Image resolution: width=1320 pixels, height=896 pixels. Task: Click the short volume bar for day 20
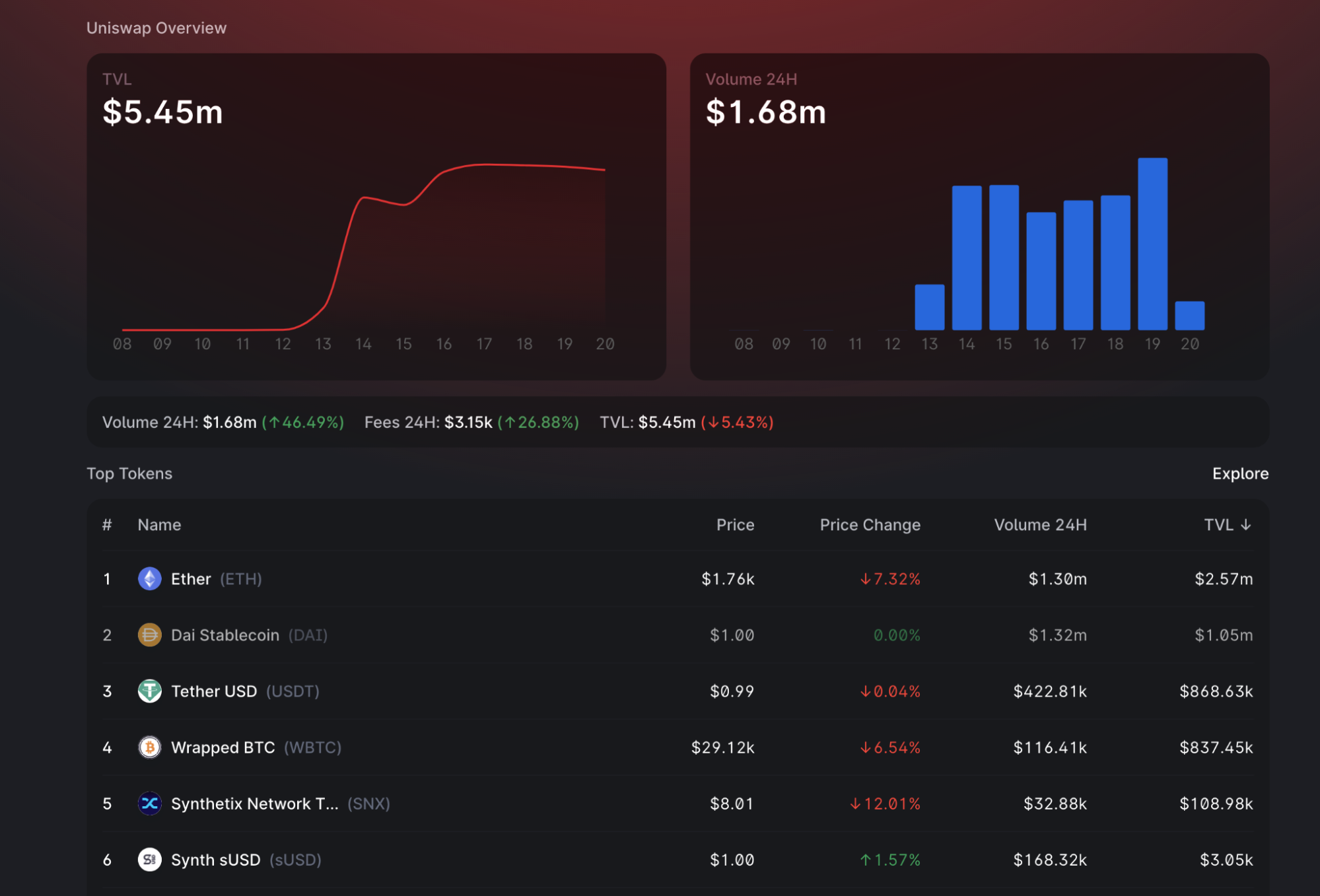click(x=1189, y=316)
